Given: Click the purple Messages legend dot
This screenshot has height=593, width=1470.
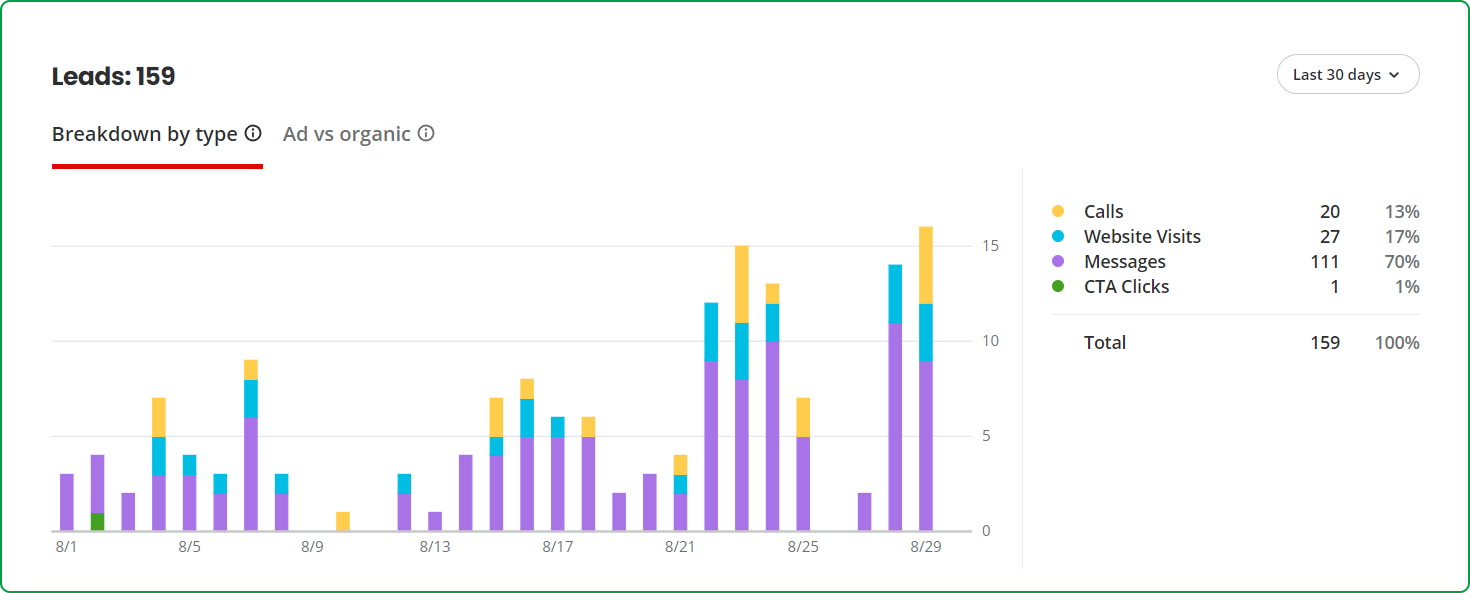Looking at the screenshot, I should click(x=1058, y=261).
